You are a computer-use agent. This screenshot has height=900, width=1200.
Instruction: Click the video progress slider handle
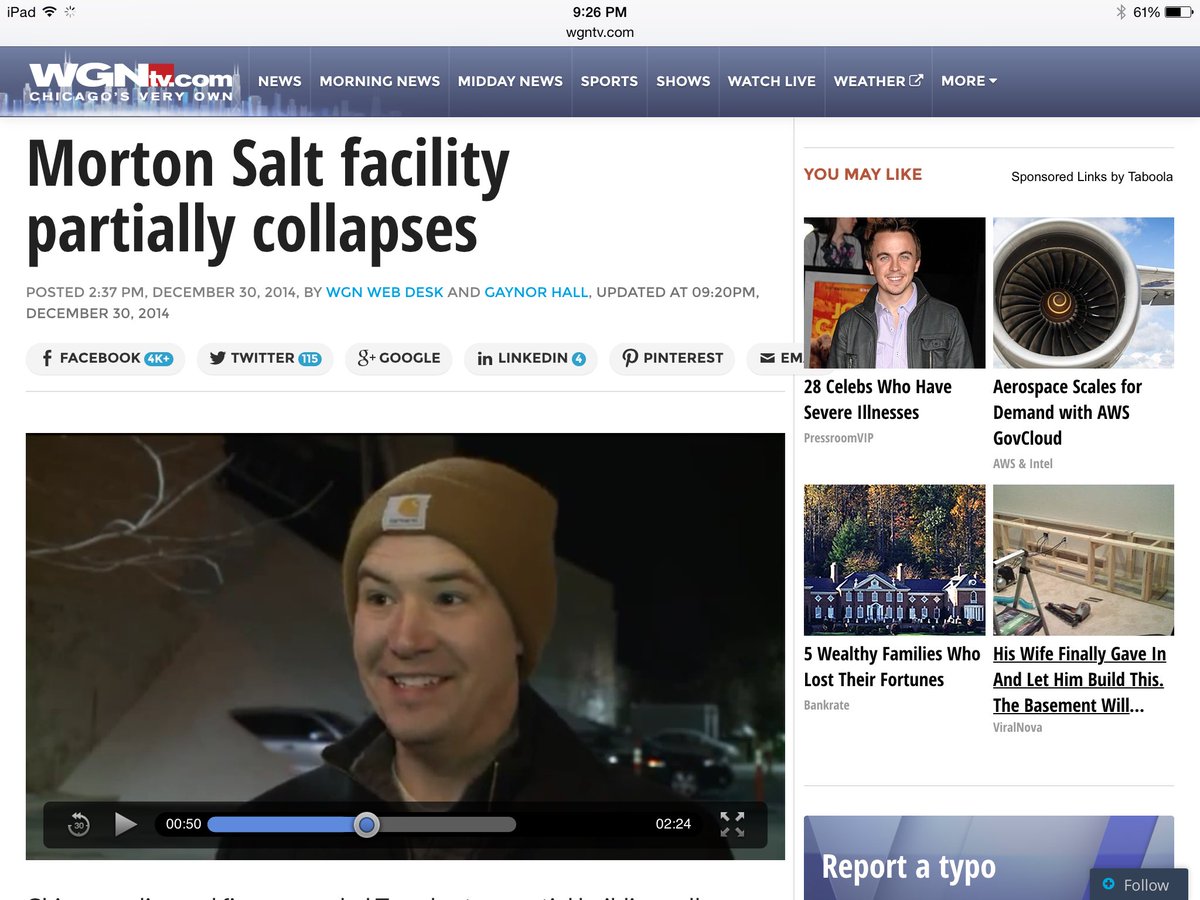point(367,825)
